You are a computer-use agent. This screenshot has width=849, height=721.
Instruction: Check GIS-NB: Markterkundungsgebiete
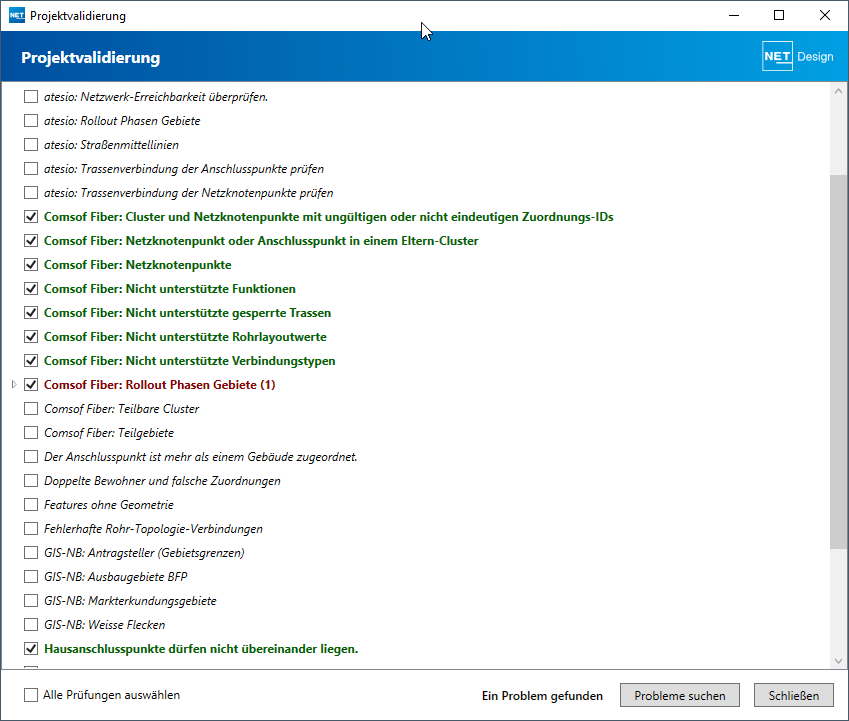point(31,601)
